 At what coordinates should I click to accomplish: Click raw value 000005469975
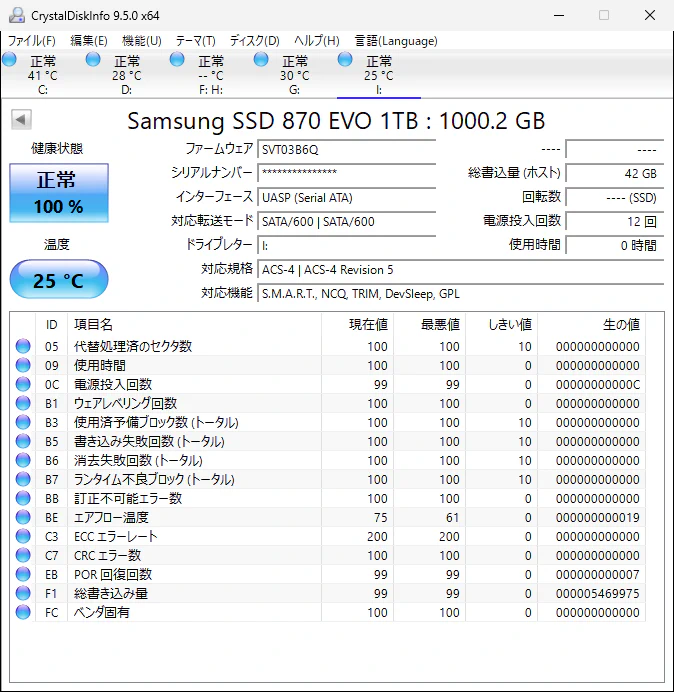coord(597,594)
